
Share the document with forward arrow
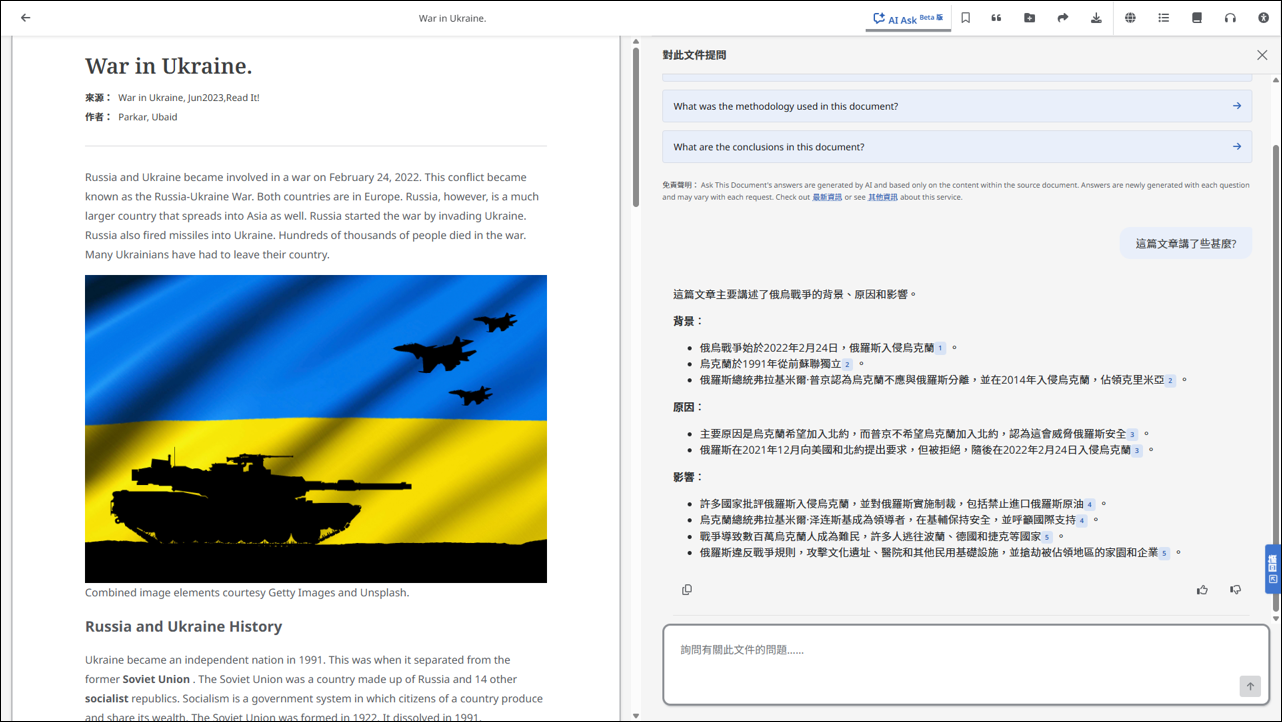coord(1063,18)
